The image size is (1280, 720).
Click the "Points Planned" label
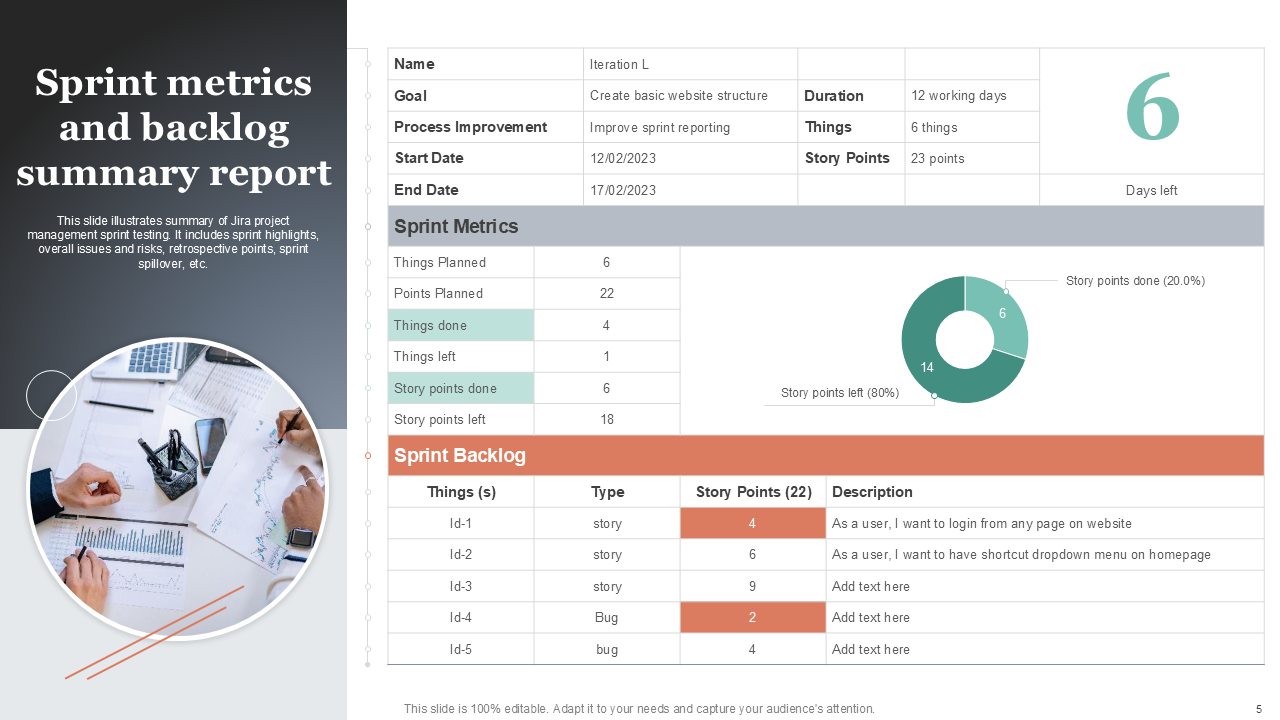point(438,293)
